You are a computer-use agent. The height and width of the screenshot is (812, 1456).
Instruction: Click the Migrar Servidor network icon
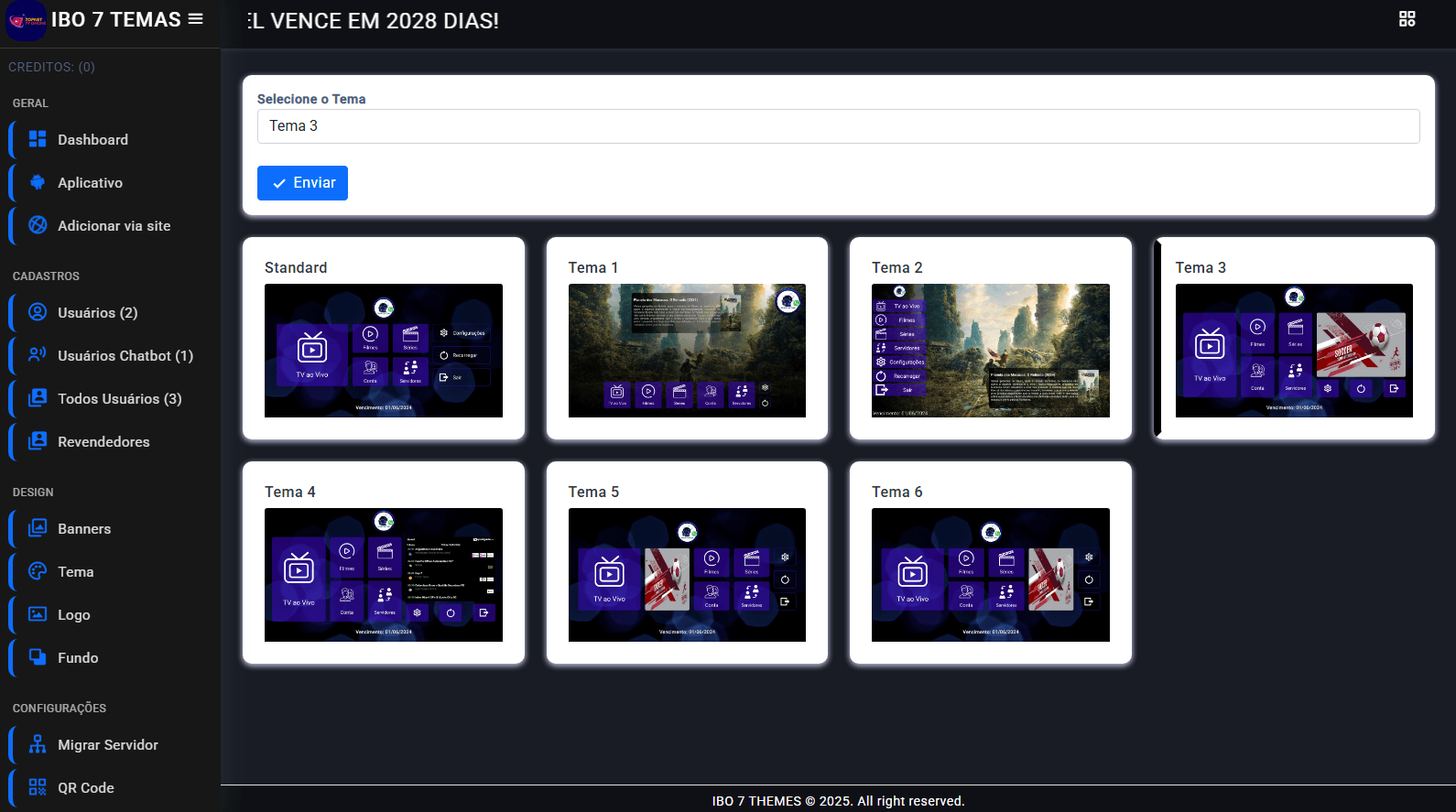click(38, 744)
